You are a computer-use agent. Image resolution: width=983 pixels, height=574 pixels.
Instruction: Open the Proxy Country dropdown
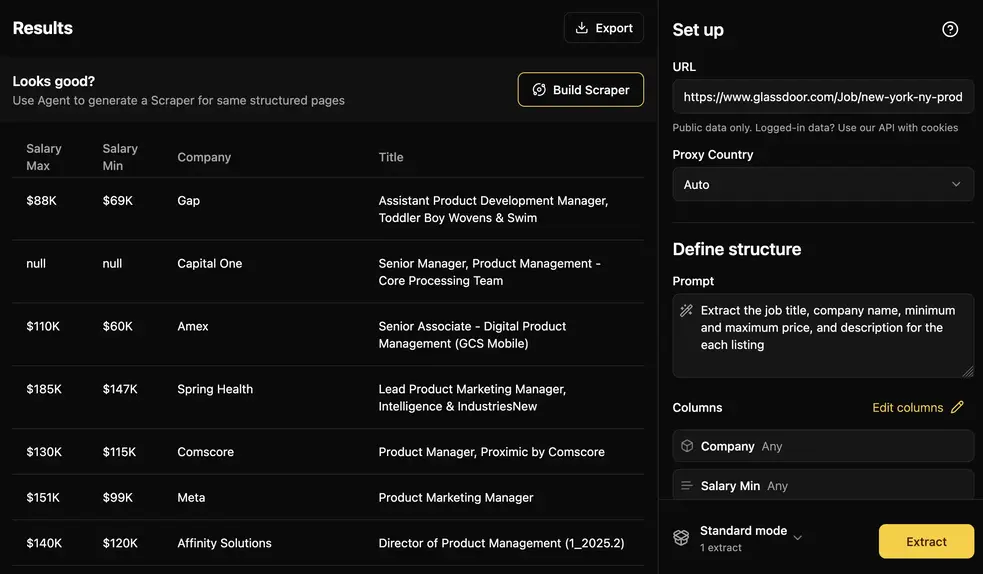pos(822,184)
